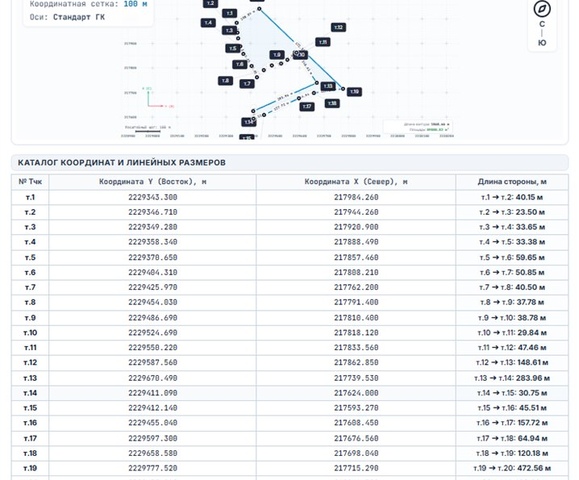Click side length 'т.11 → т.12: 47.46 м'

tap(512, 347)
